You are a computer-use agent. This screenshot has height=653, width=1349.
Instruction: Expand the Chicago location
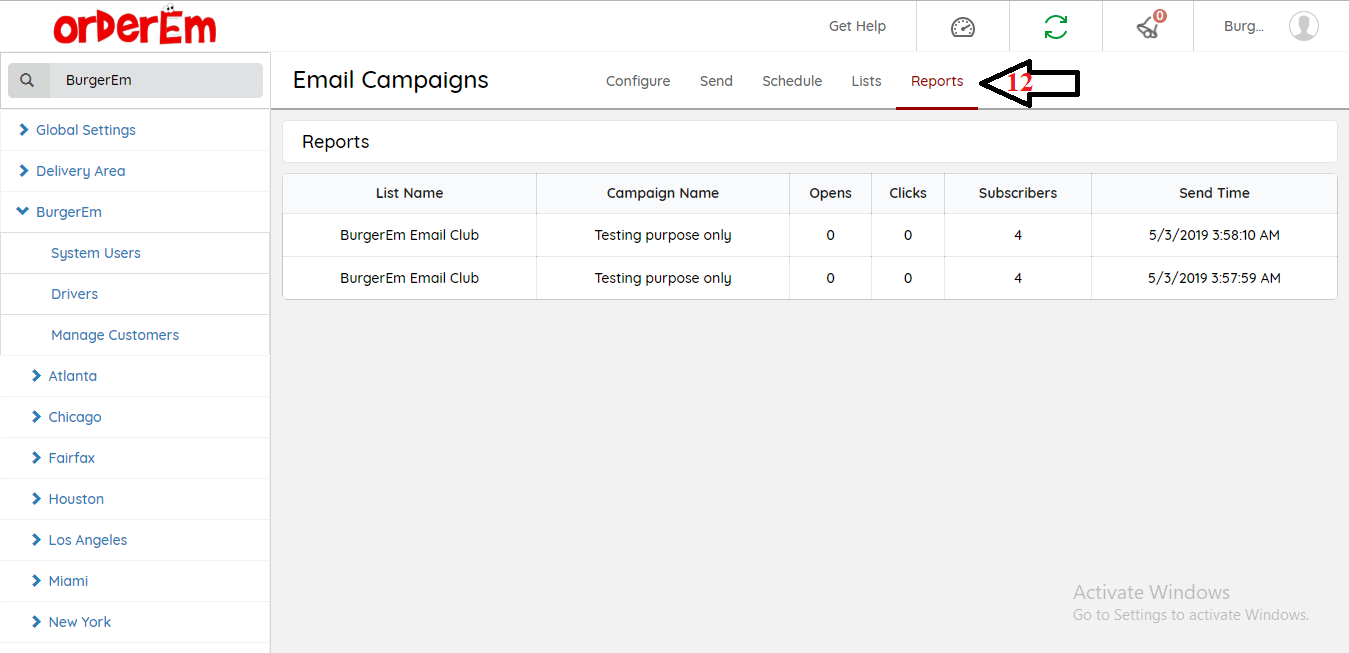(74, 417)
